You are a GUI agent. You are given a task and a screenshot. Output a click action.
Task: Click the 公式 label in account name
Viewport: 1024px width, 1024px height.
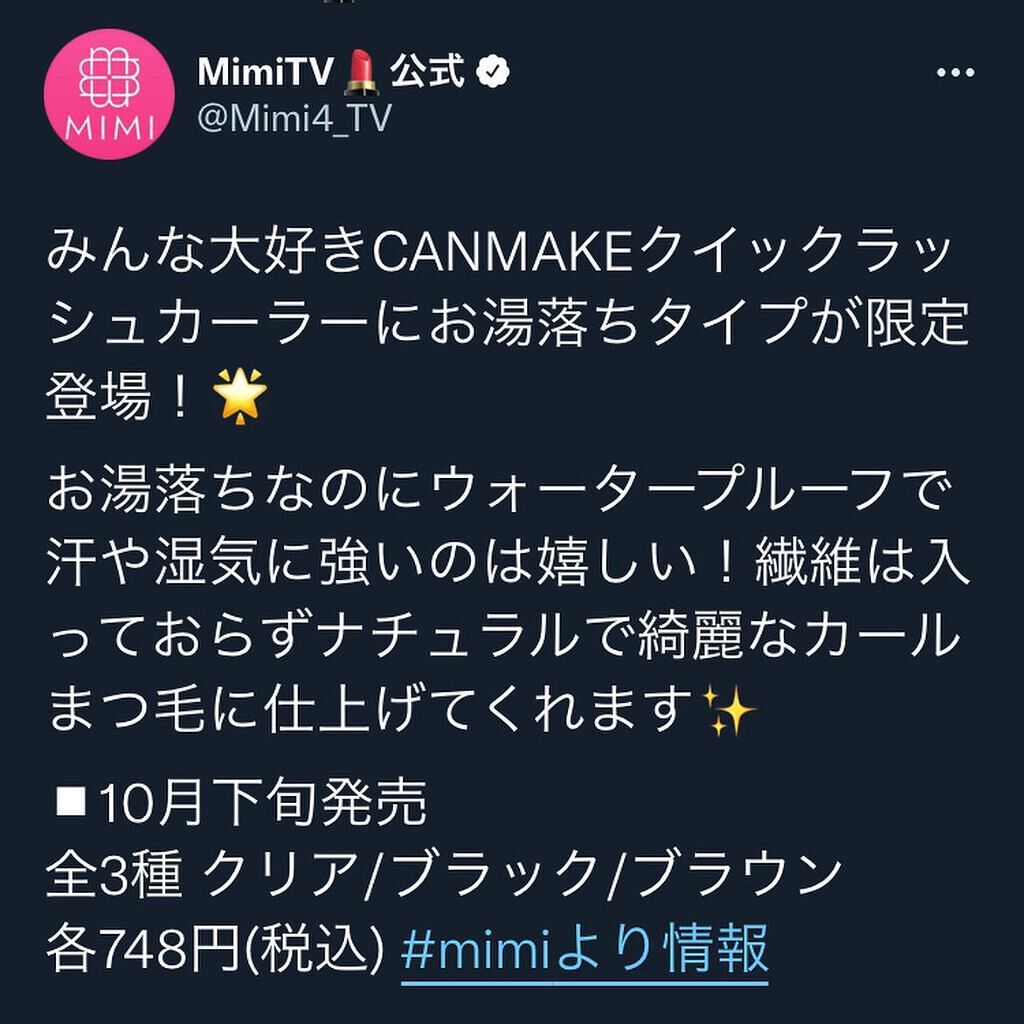428,71
